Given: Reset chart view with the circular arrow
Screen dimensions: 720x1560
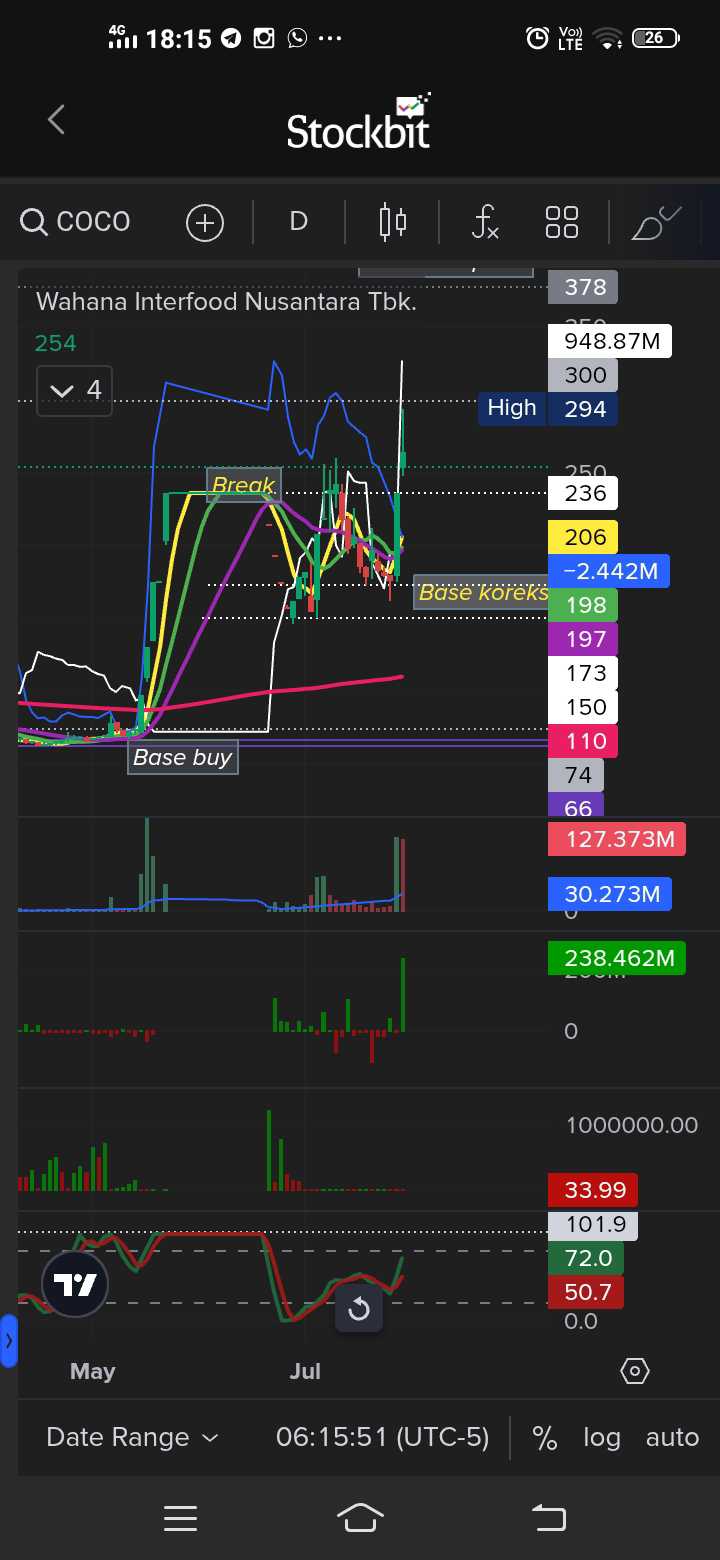Looking at the screenshot, I should 359,1309.
